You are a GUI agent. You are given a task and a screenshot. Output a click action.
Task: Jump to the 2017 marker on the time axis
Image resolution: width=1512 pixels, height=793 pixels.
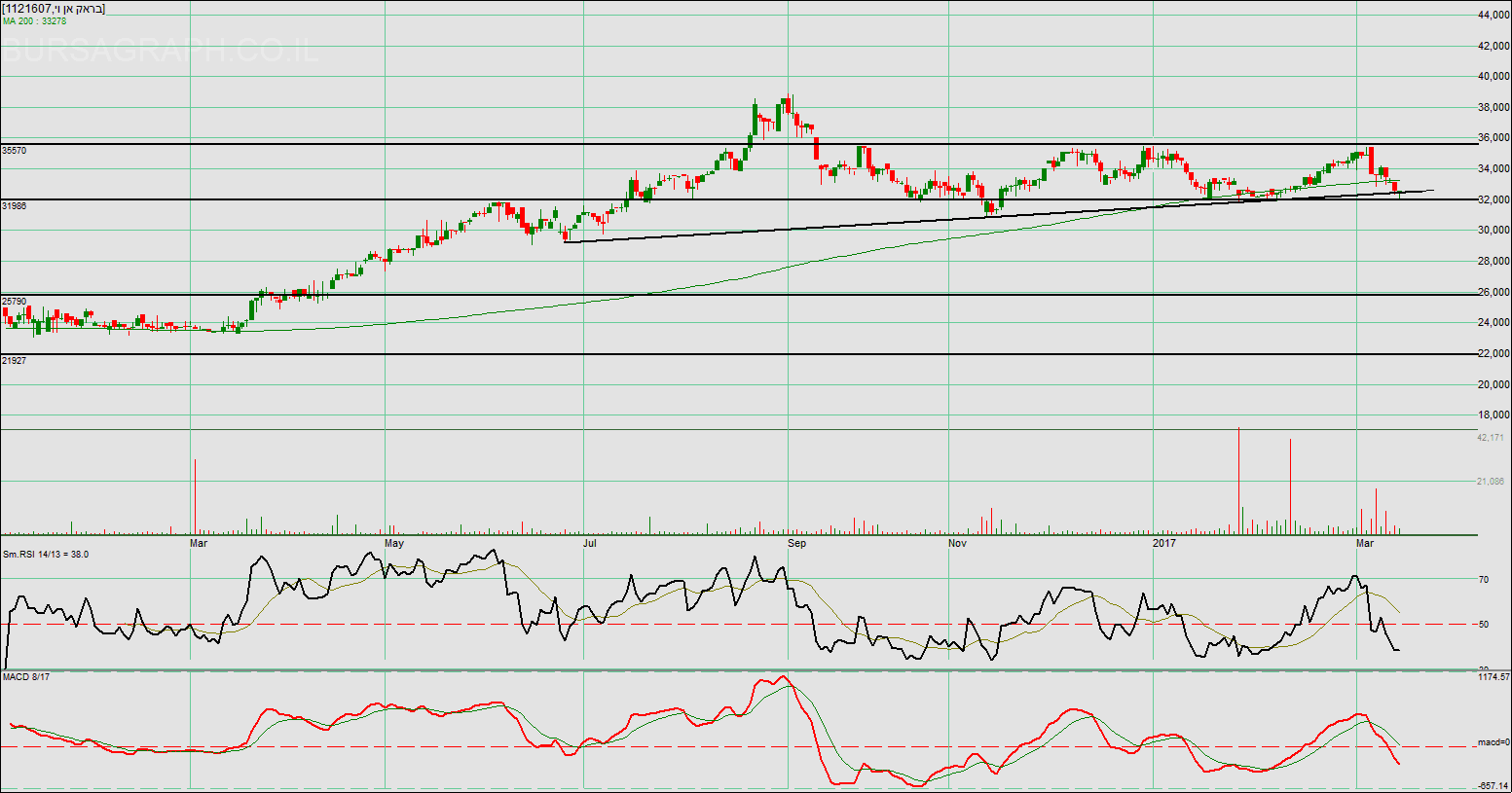(1164, 543)
